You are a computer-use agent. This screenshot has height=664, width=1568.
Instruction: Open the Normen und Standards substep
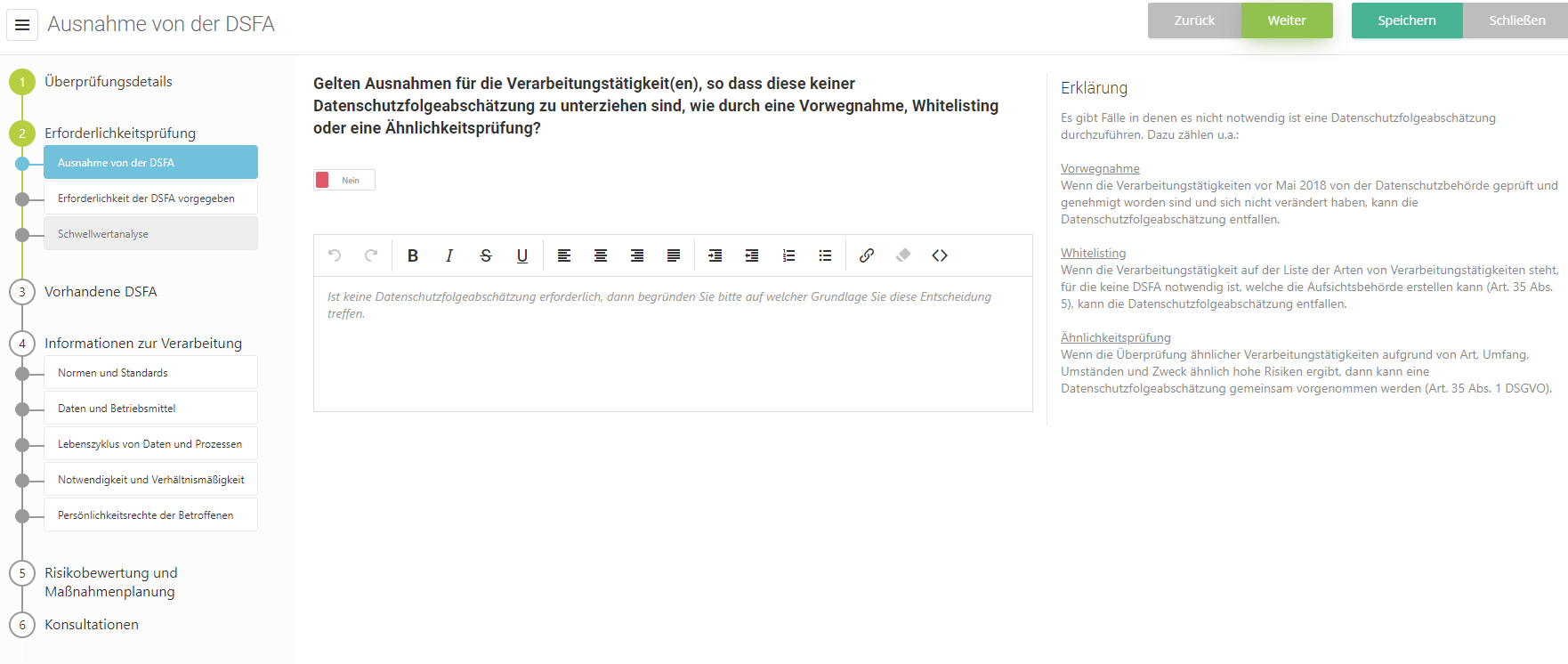click(x=150, y=373)
